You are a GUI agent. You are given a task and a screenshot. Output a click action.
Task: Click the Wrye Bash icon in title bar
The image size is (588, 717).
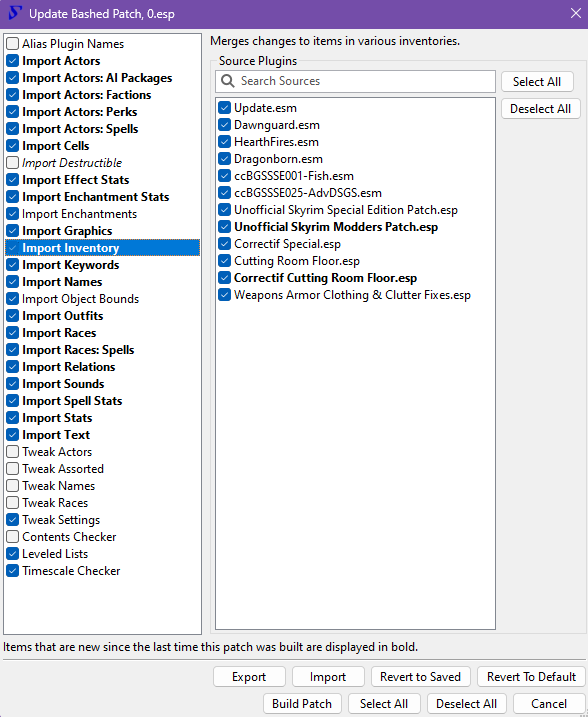14,13
